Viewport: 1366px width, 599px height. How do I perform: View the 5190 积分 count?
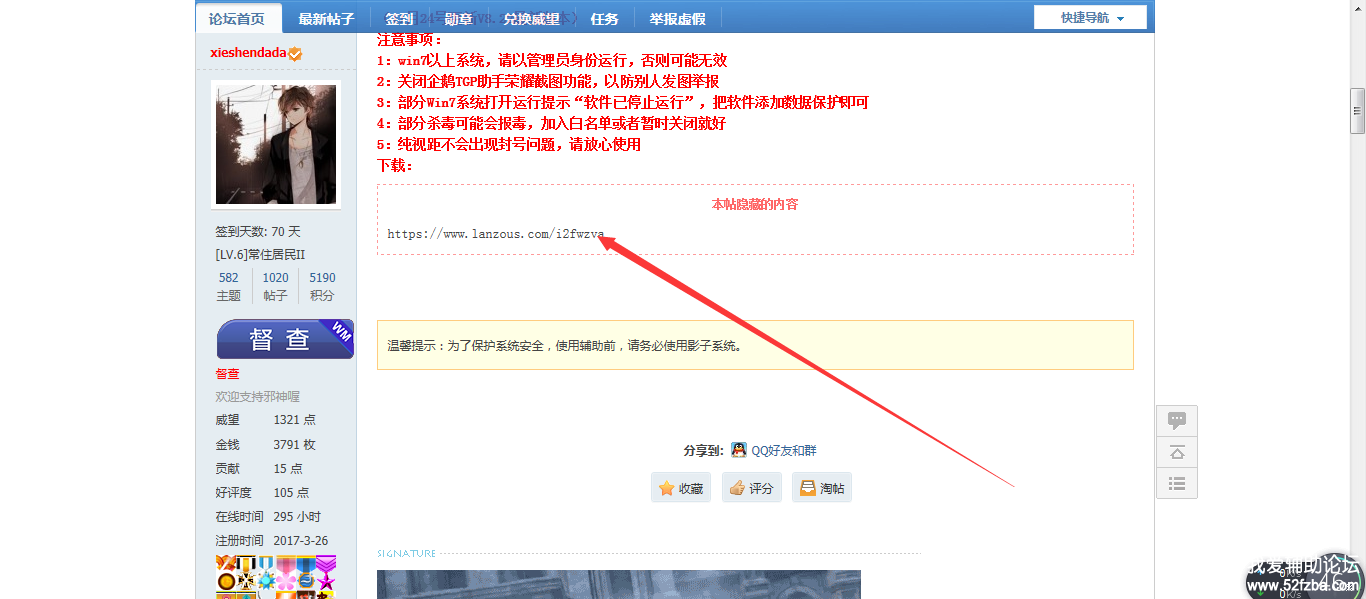tap(322, 286)
